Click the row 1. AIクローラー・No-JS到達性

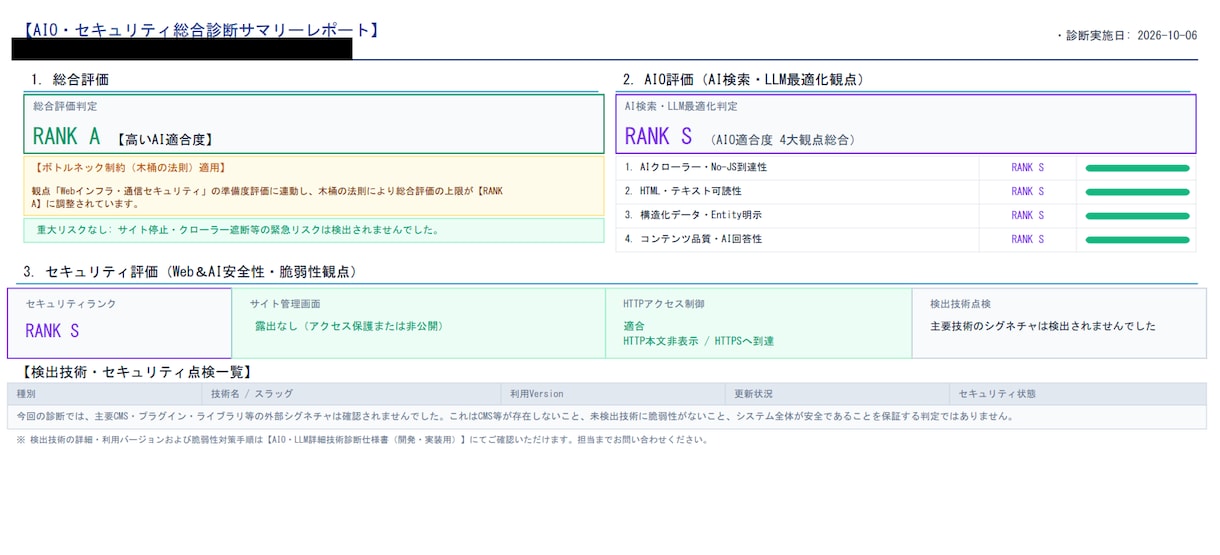906,167
